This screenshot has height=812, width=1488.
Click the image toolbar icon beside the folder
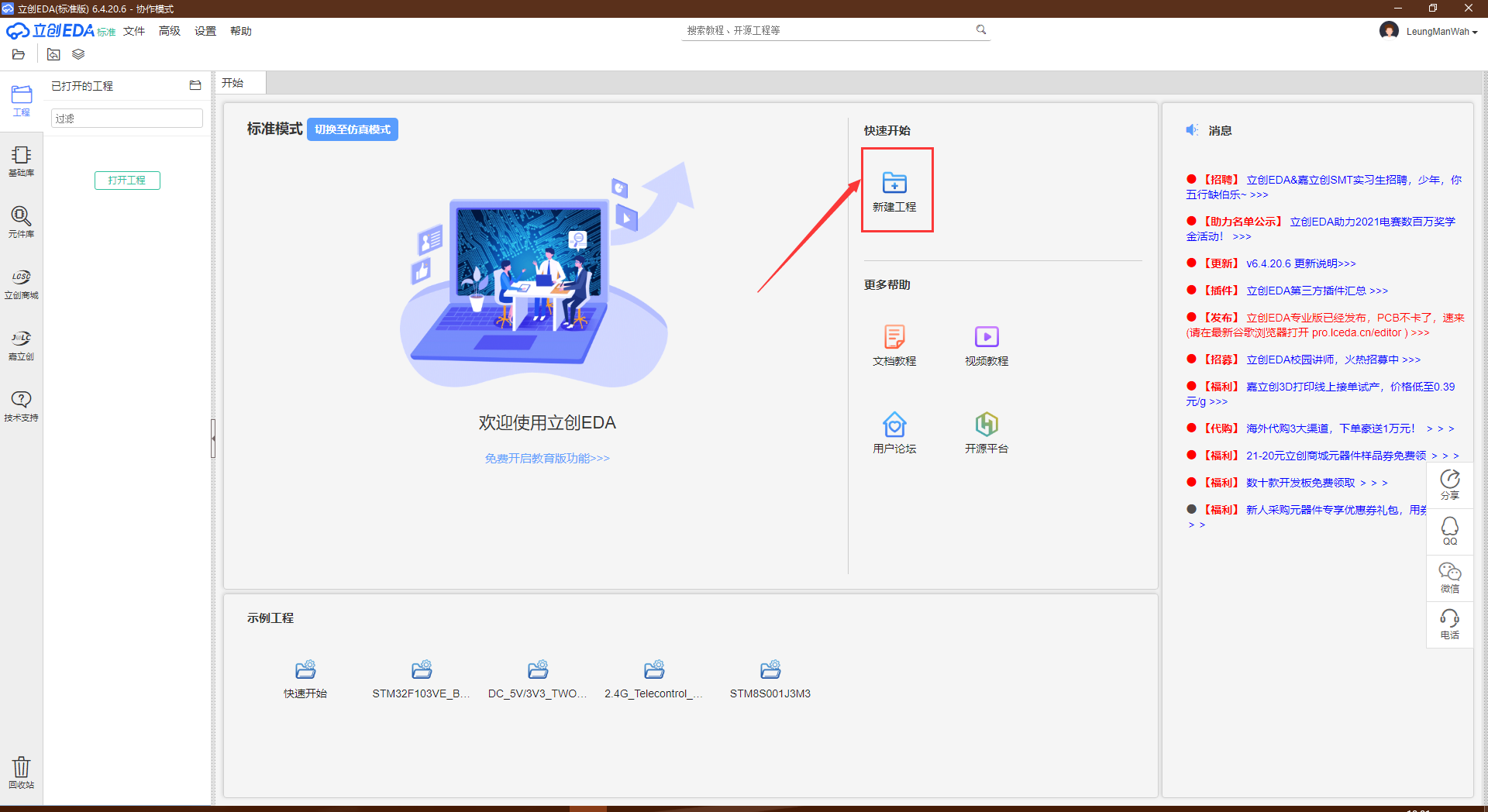point(53,54)
